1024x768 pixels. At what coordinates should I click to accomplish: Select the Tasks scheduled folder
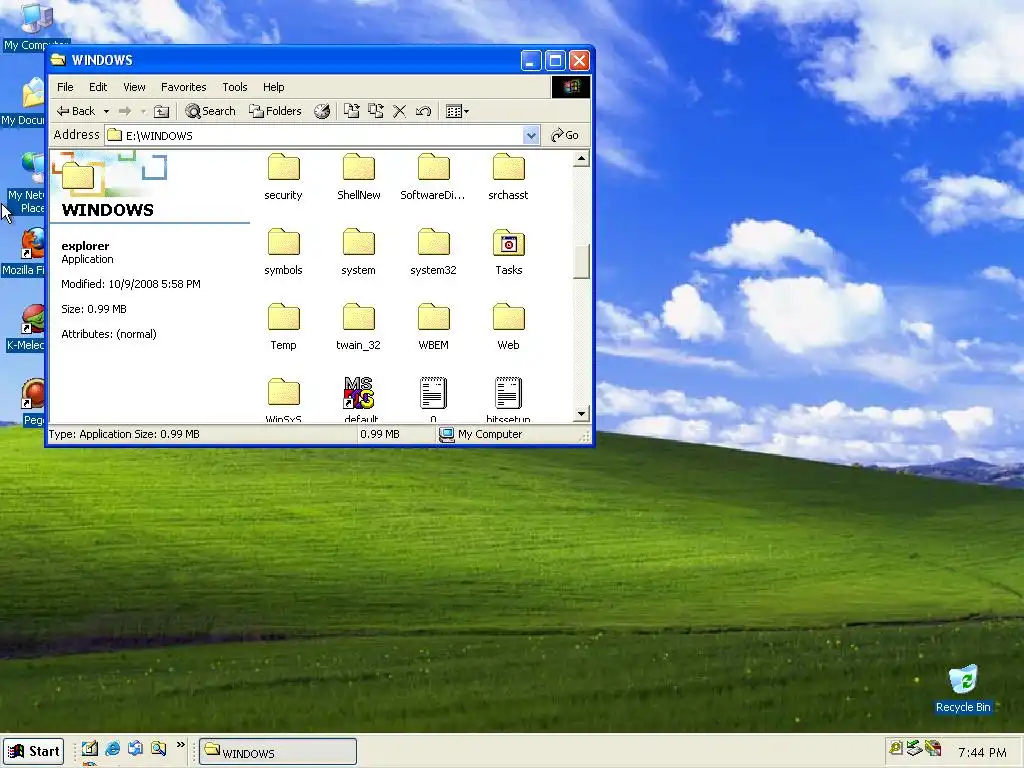[508, 251]
